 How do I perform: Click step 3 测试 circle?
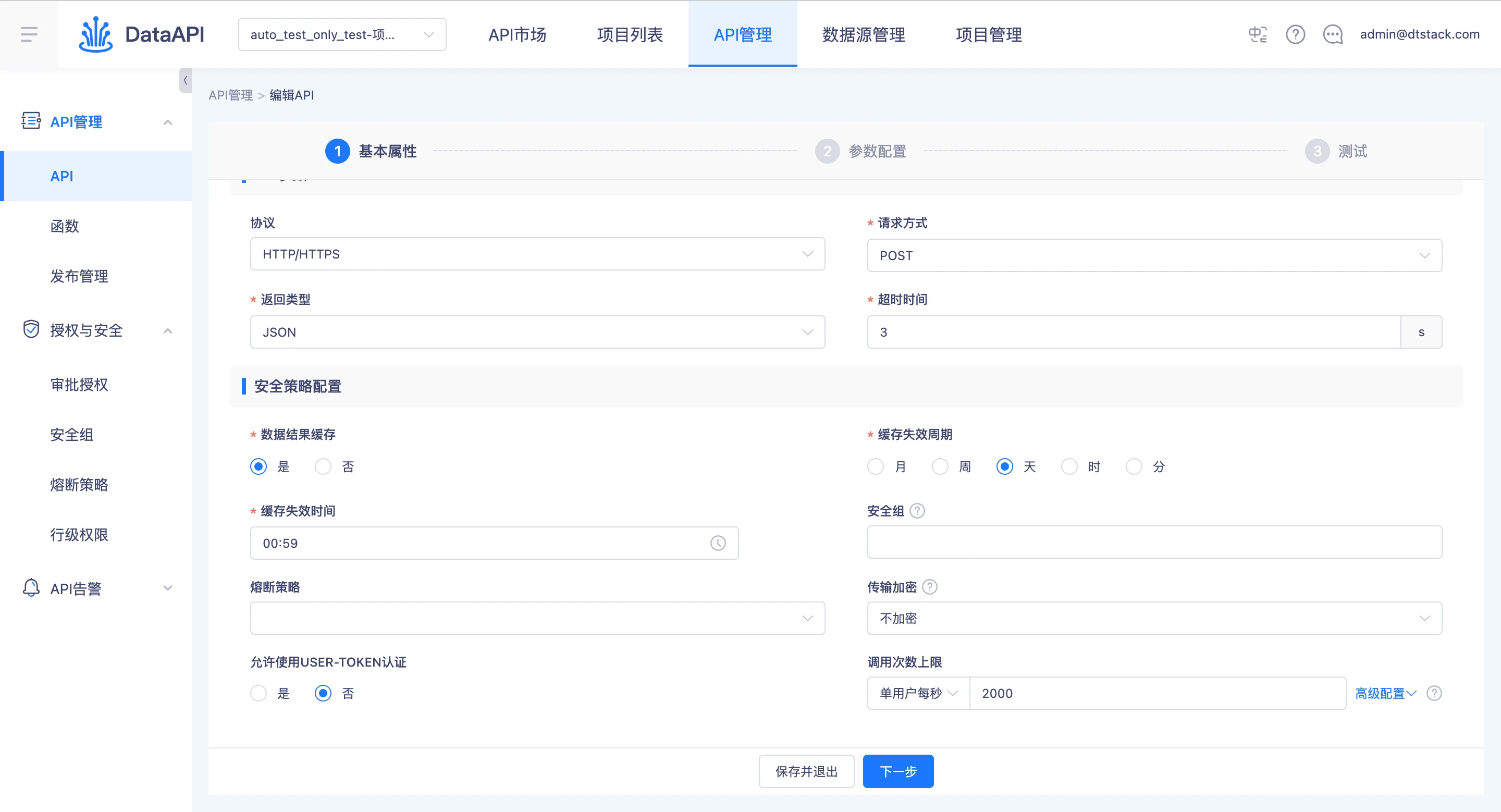pos(1318,152)
